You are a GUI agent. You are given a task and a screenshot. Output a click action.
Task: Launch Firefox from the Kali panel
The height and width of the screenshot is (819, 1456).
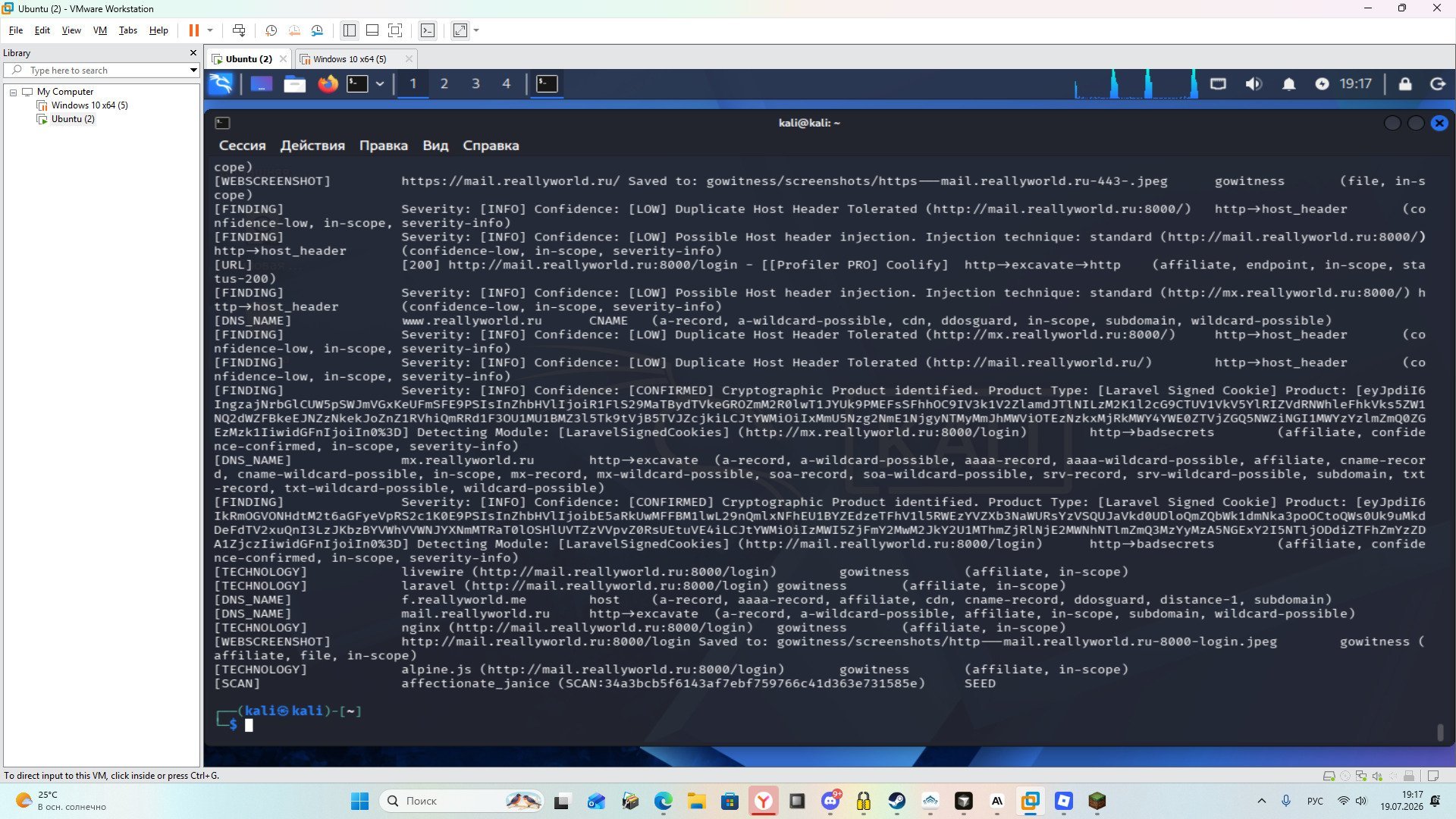[x=328, y=83]
